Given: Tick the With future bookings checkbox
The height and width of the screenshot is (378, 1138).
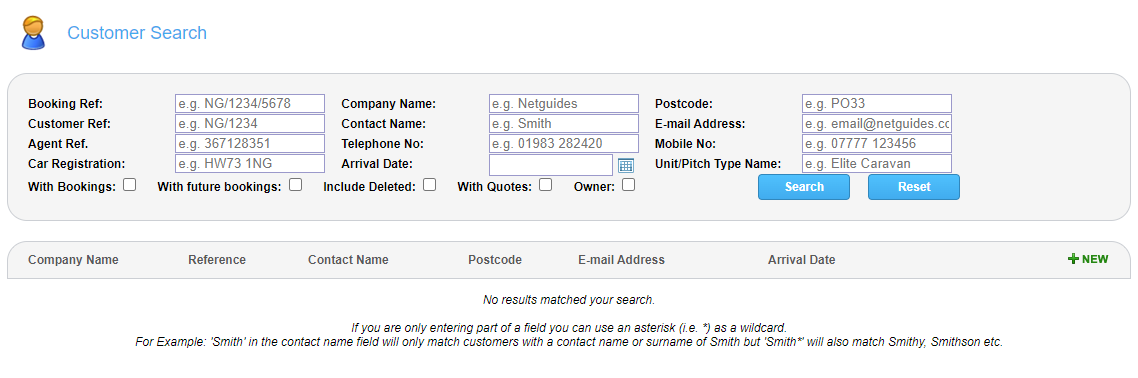Looking at the screenshot, I should pyautogui.click(x=295, y=185).
